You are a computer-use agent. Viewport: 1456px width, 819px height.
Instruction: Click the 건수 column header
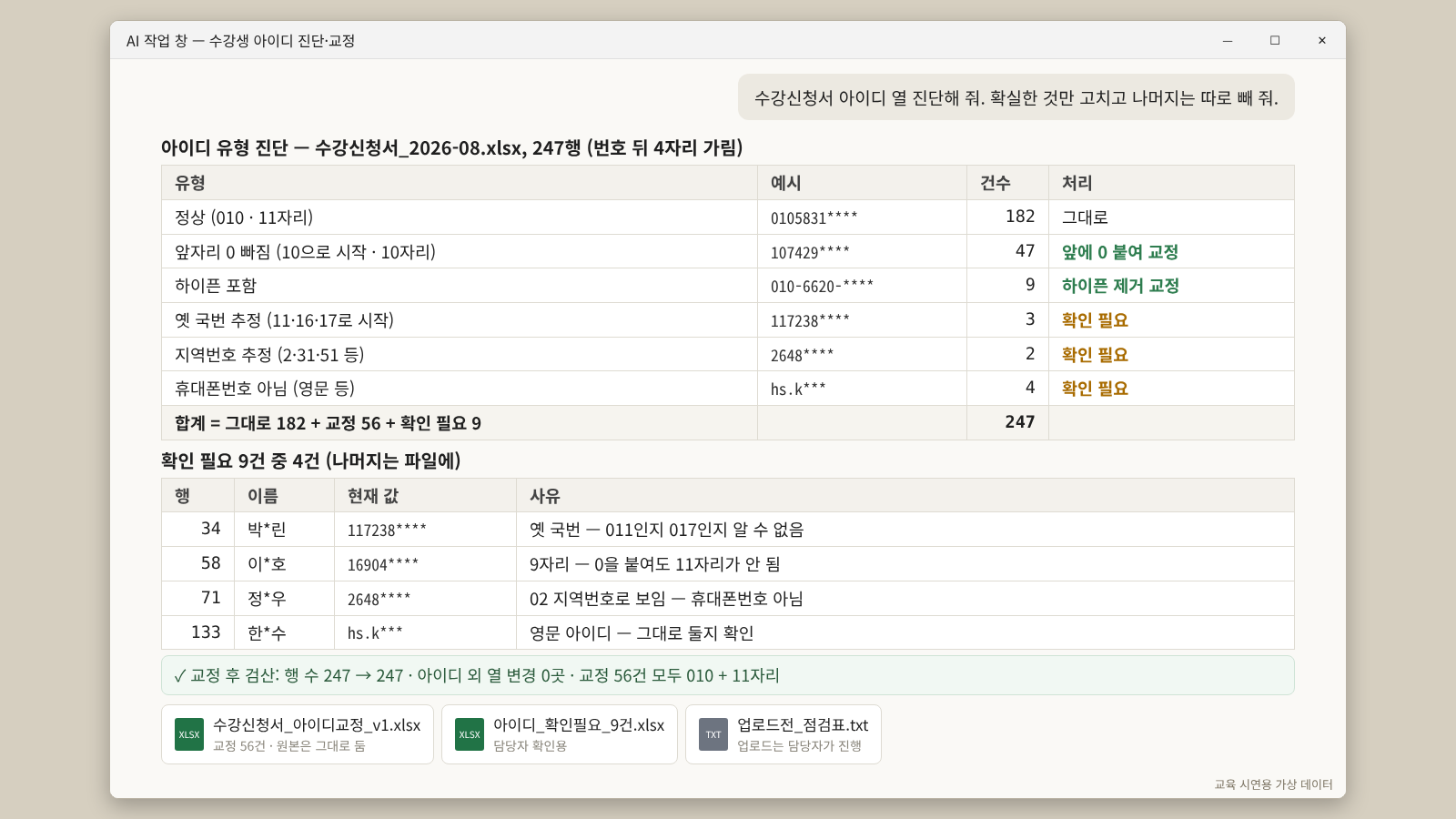point(1007,183)
